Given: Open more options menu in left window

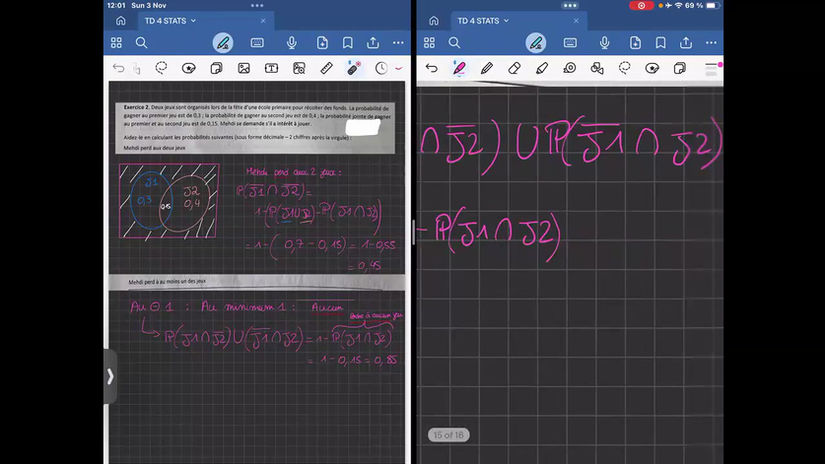Looking at the screenshot, I should pyautogui.click(x=398, y=43).
